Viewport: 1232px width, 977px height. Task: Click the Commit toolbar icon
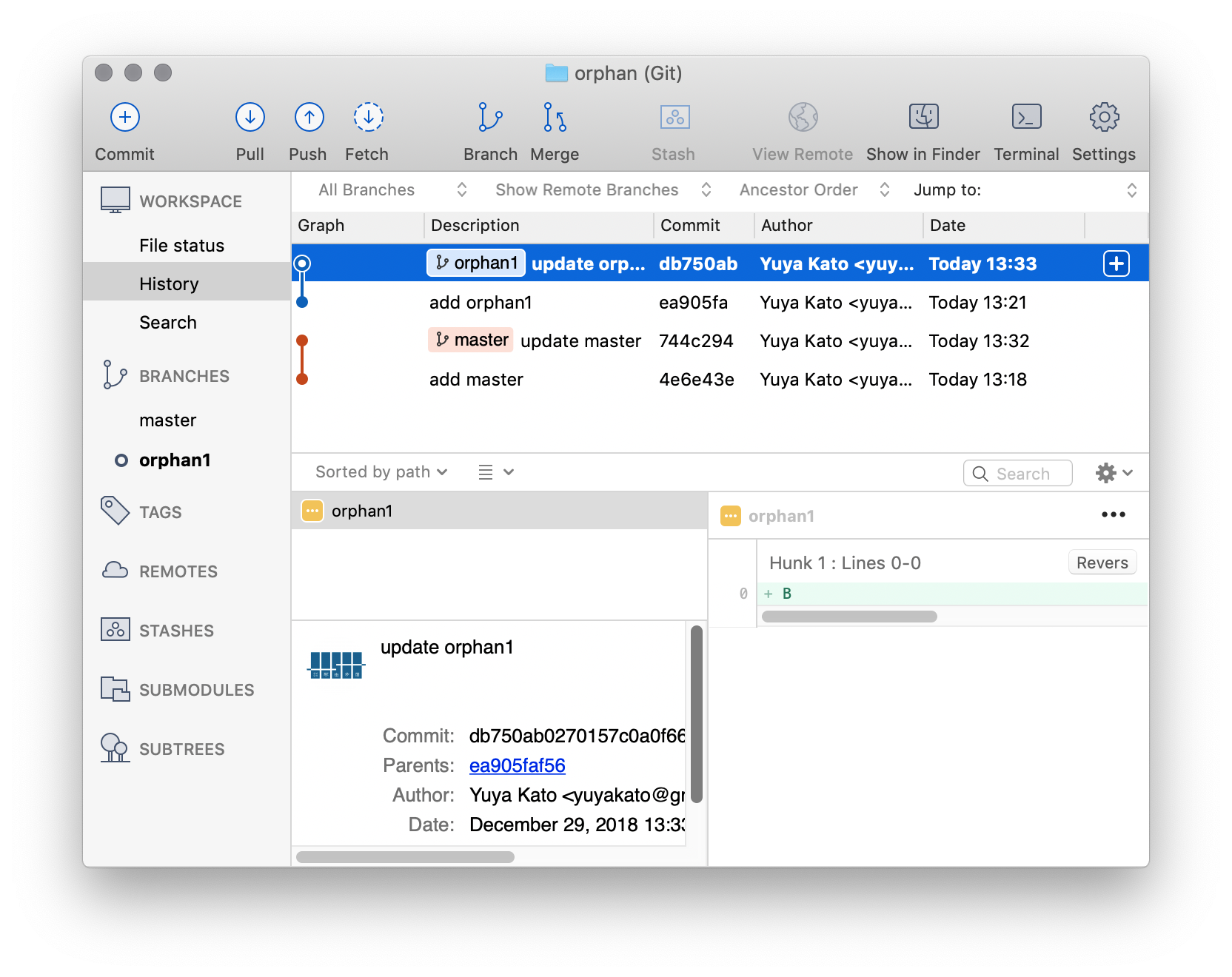(125, 117)
